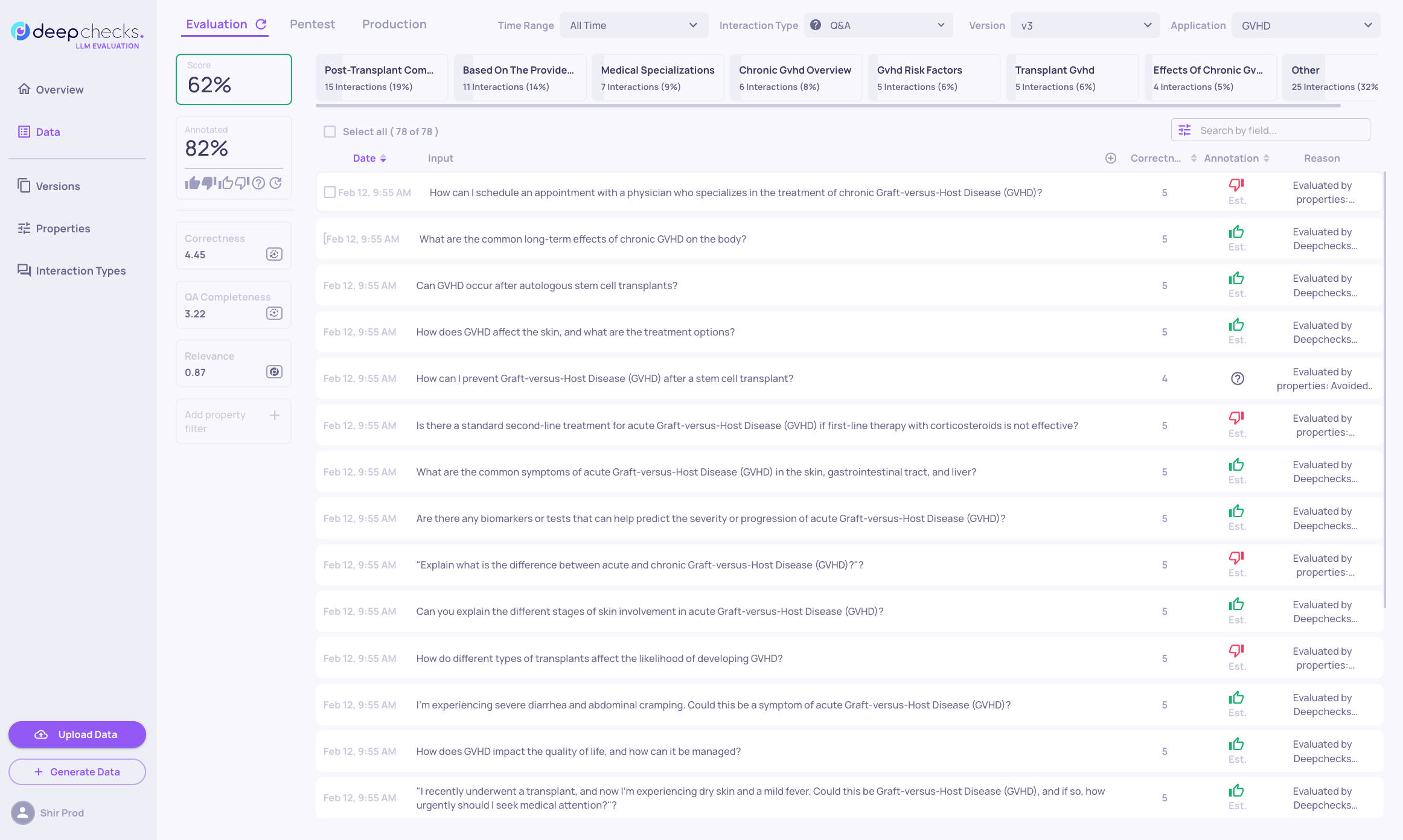This screenshot has width=1403, height=840.
Task: Click the question-mark unknown annotation filter
Action: pyautogui.click(x=258, y=183)
